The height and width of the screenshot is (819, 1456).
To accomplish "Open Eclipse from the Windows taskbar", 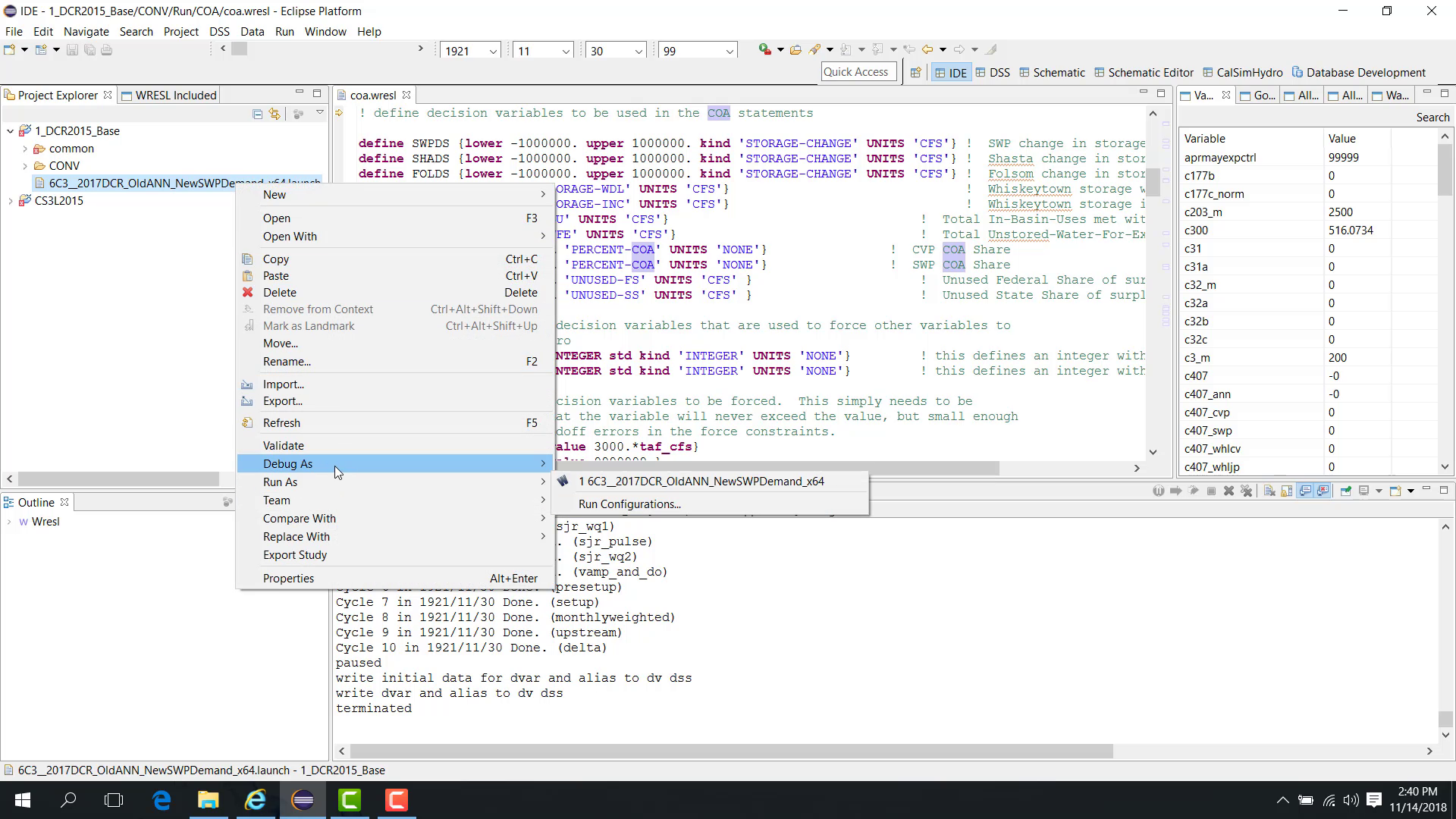I will tap(303, 800).
